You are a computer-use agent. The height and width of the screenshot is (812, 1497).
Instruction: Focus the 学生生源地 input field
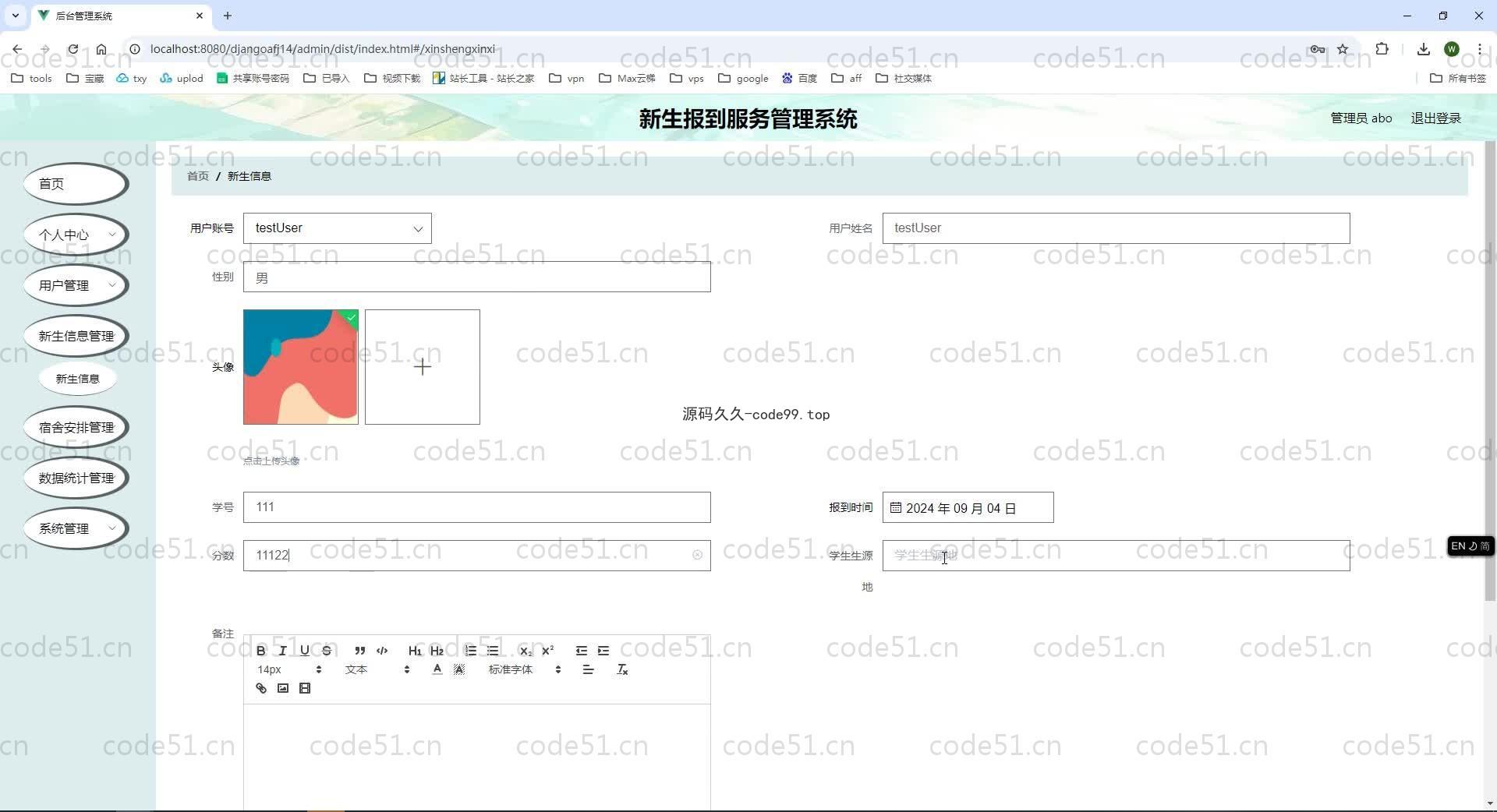pos(1116,556)
